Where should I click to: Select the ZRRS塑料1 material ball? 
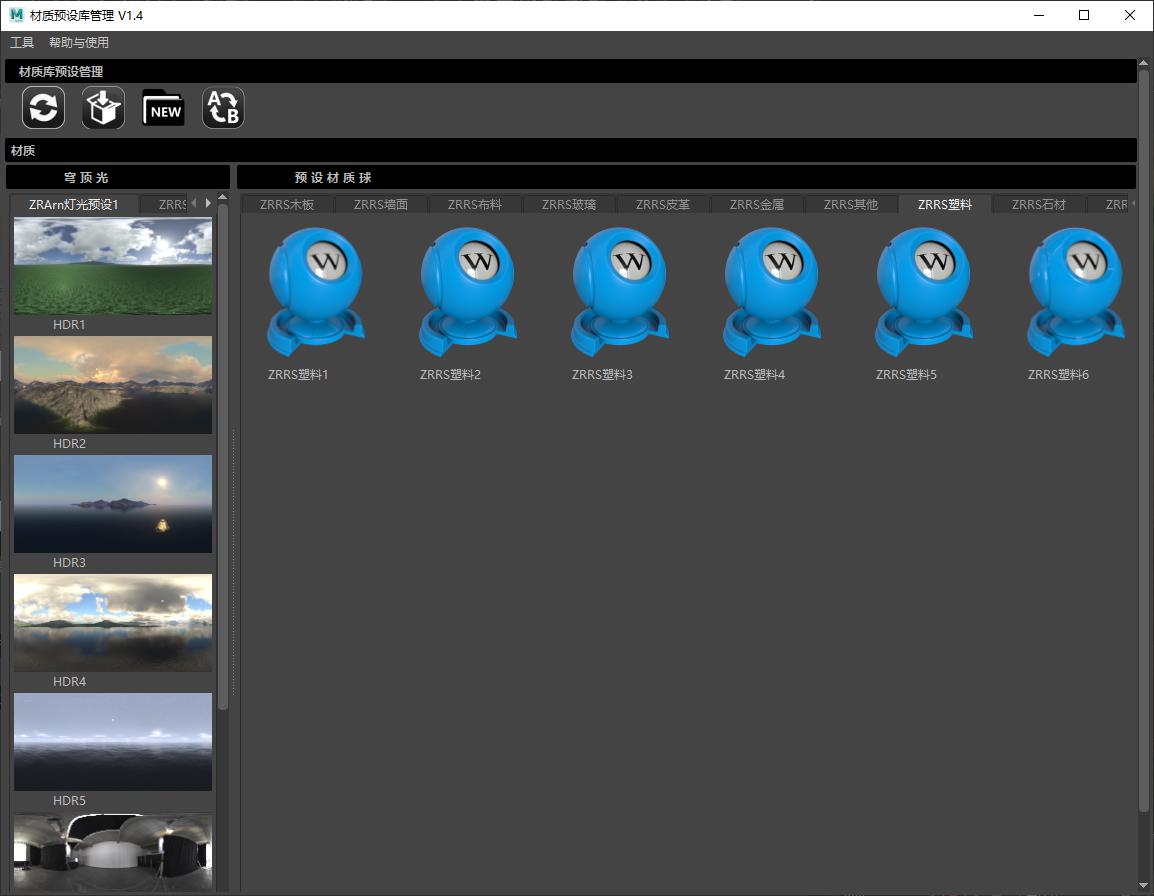coord(315,292)
